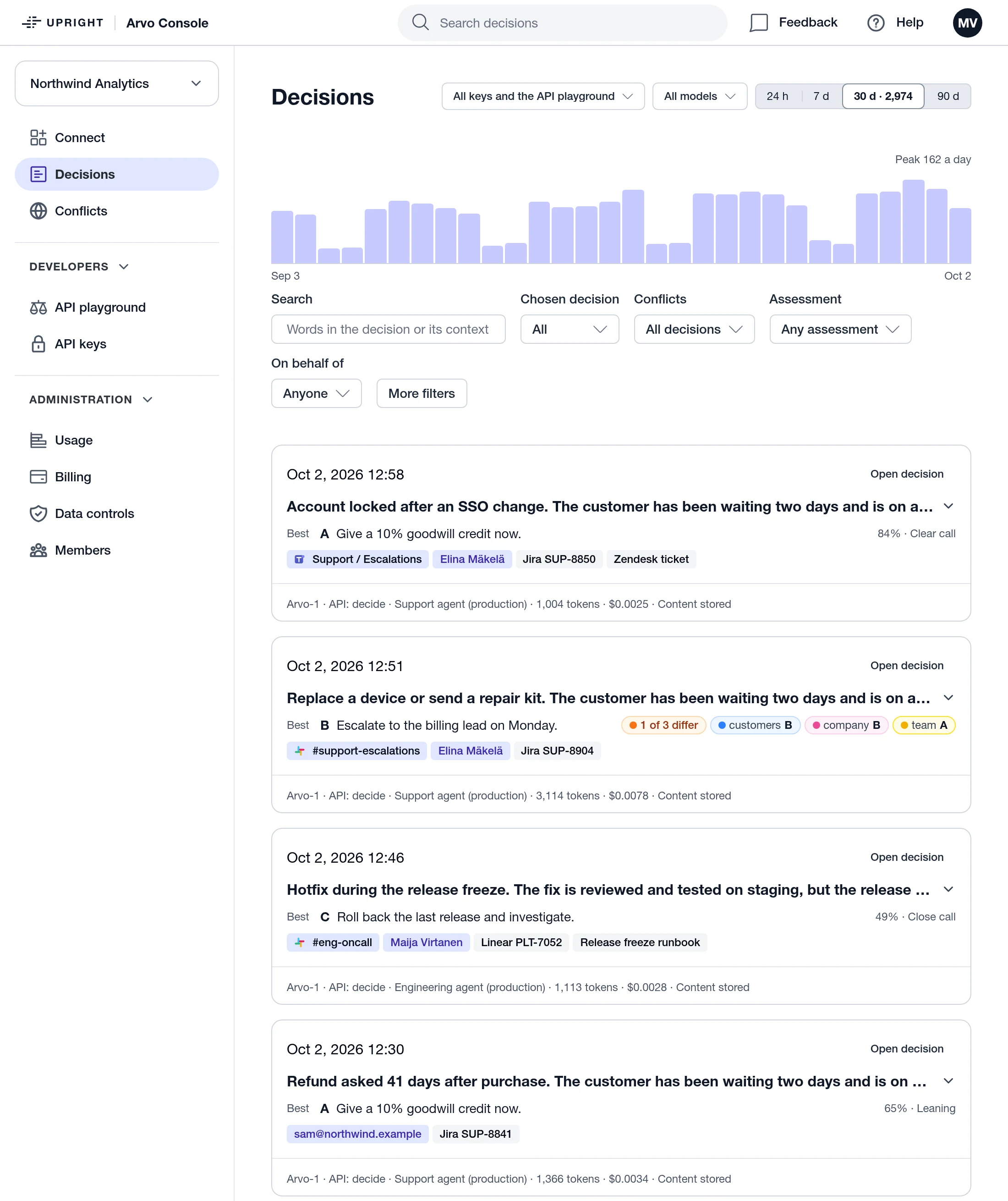Screen dimensions: 1008x1201
Task: Open the Northwind Analytics workspace dropdown
Action: (117, 83)
